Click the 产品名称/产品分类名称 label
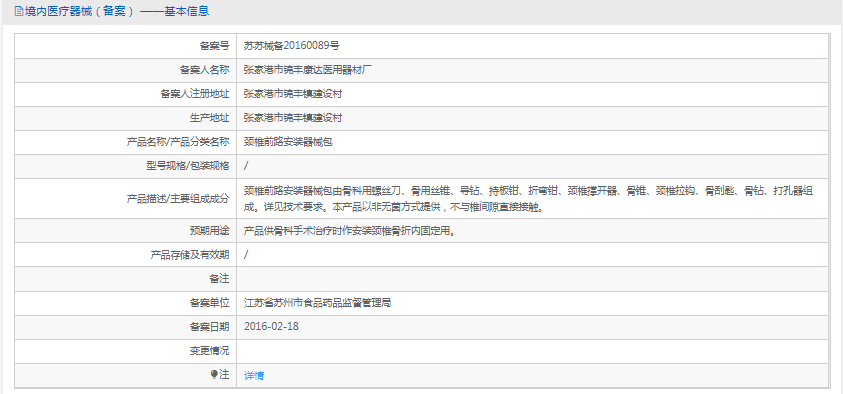 coord(178,142)
